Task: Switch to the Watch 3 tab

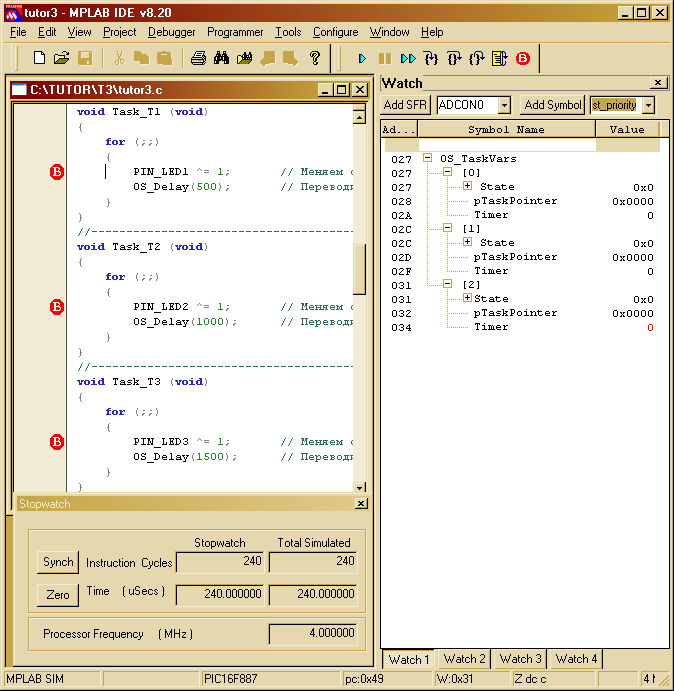Action: pos(520,659)
